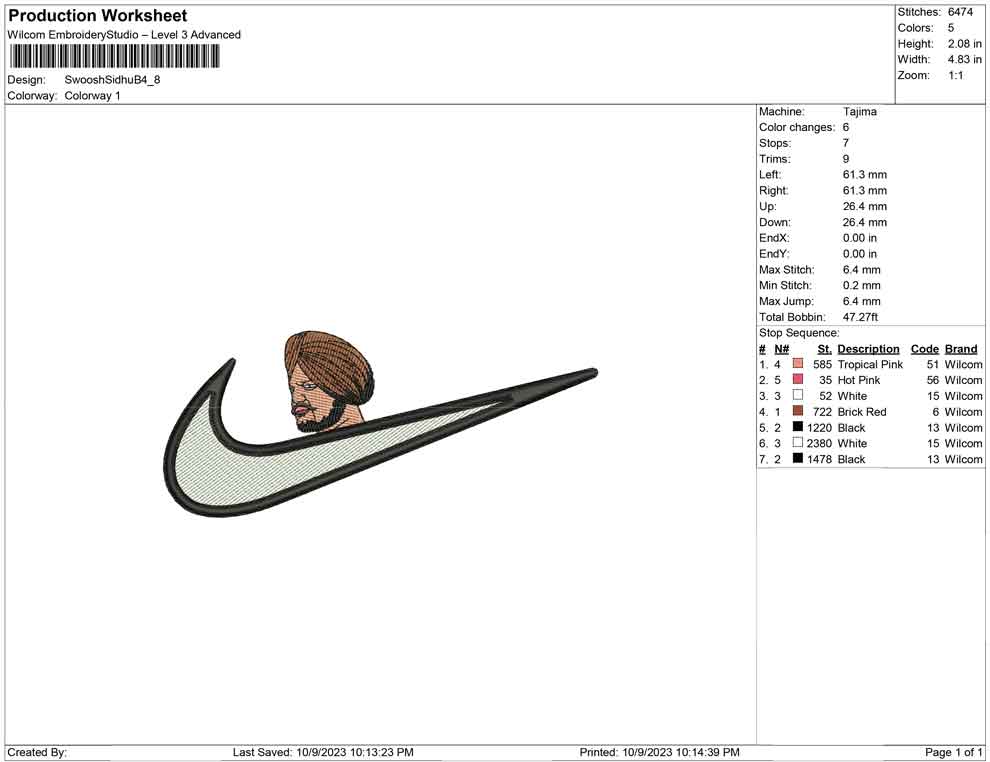Click 'Wilcom EmbroideryStudio – Level 3 Advanced' text
990x762 pixels.
coord(124,35)
